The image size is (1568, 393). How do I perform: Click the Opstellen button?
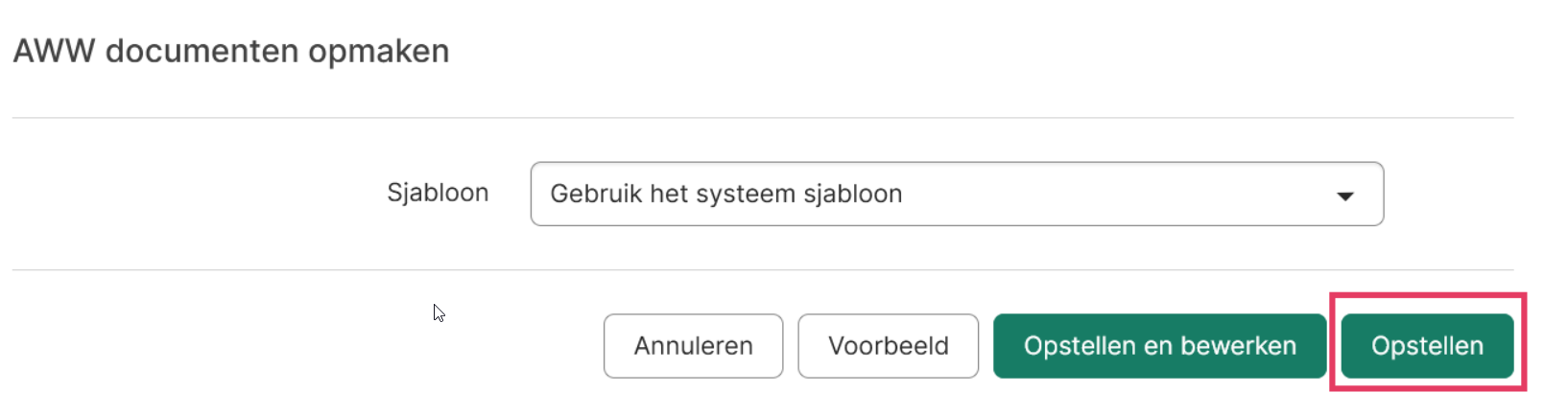tap(1427, 346)
